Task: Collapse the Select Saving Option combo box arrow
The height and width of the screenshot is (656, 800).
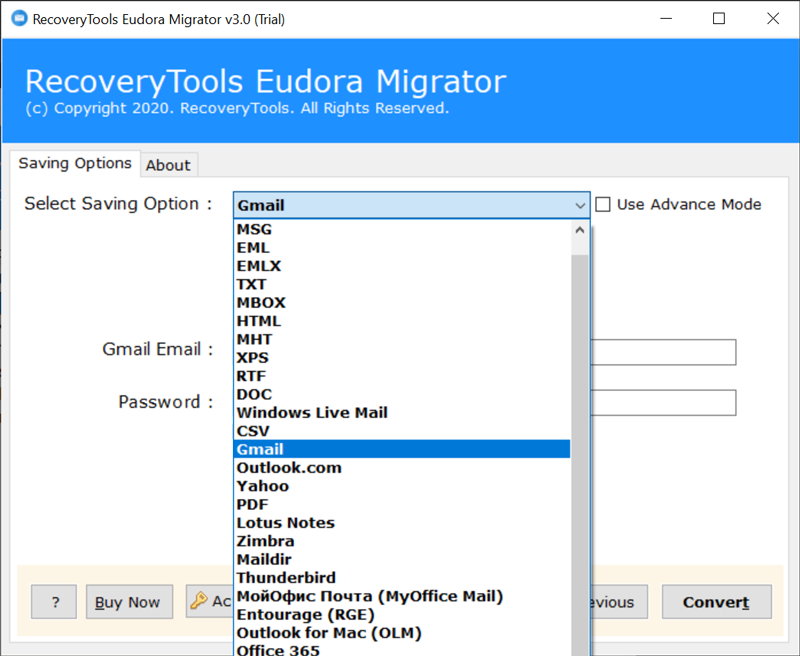Action: (x=580, y=206)
